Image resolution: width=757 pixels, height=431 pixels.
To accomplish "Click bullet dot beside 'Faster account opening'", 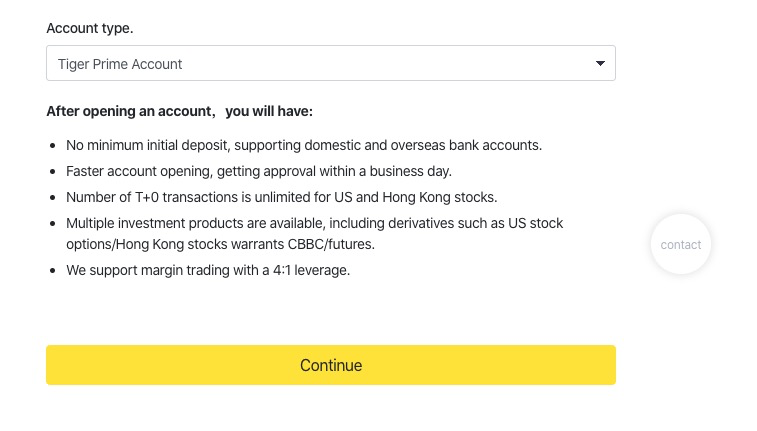I will (53, 172).
